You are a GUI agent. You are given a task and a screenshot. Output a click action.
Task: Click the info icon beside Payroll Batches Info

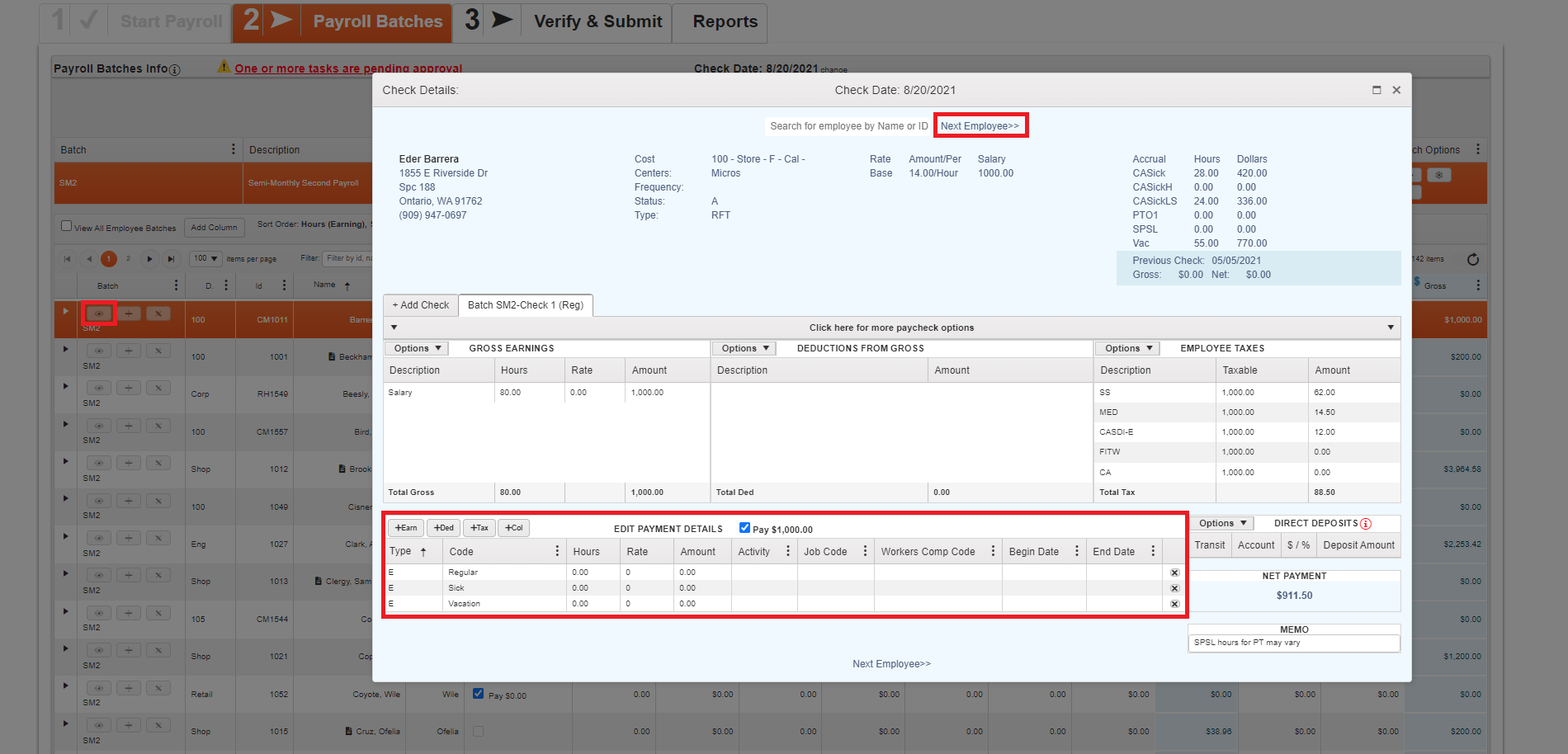click(174, 69)
